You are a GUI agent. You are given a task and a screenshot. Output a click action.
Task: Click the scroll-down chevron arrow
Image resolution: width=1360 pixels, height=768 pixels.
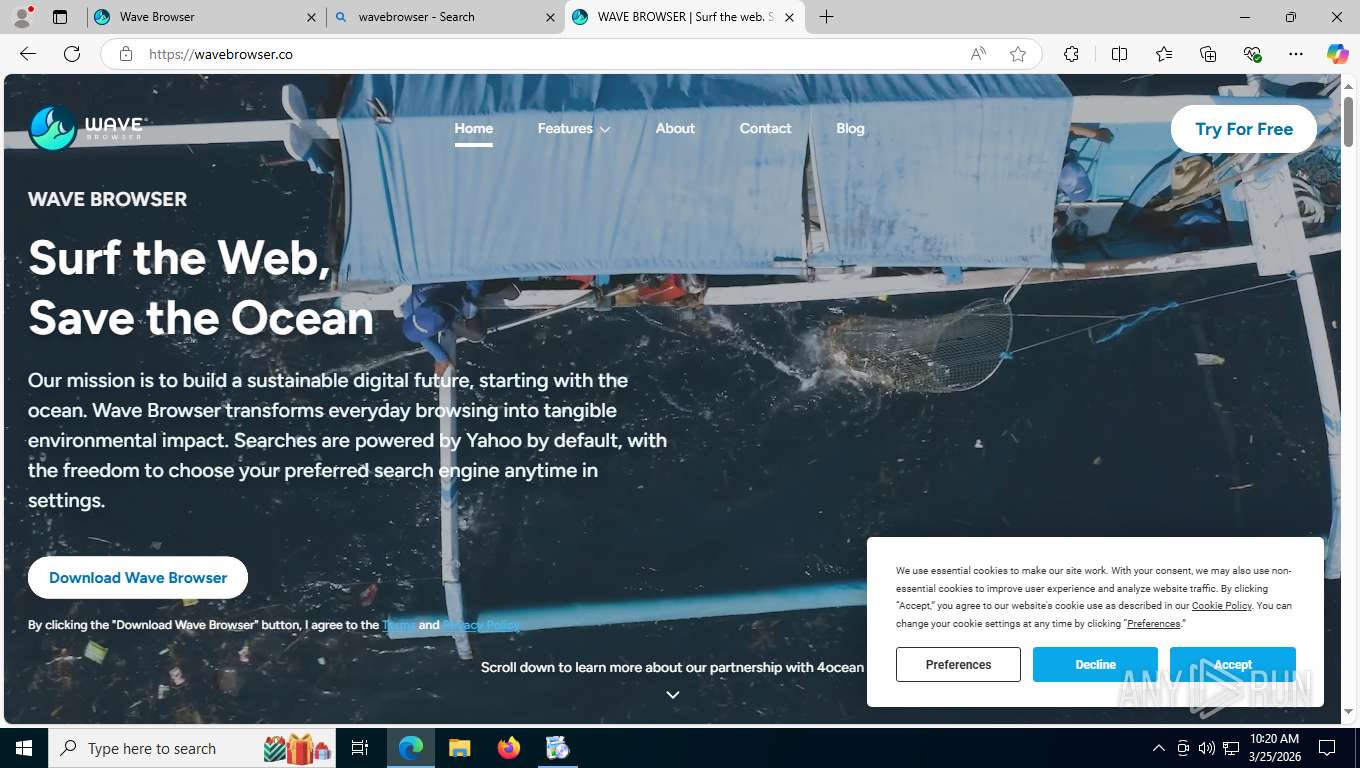click(x=673, y=695)
